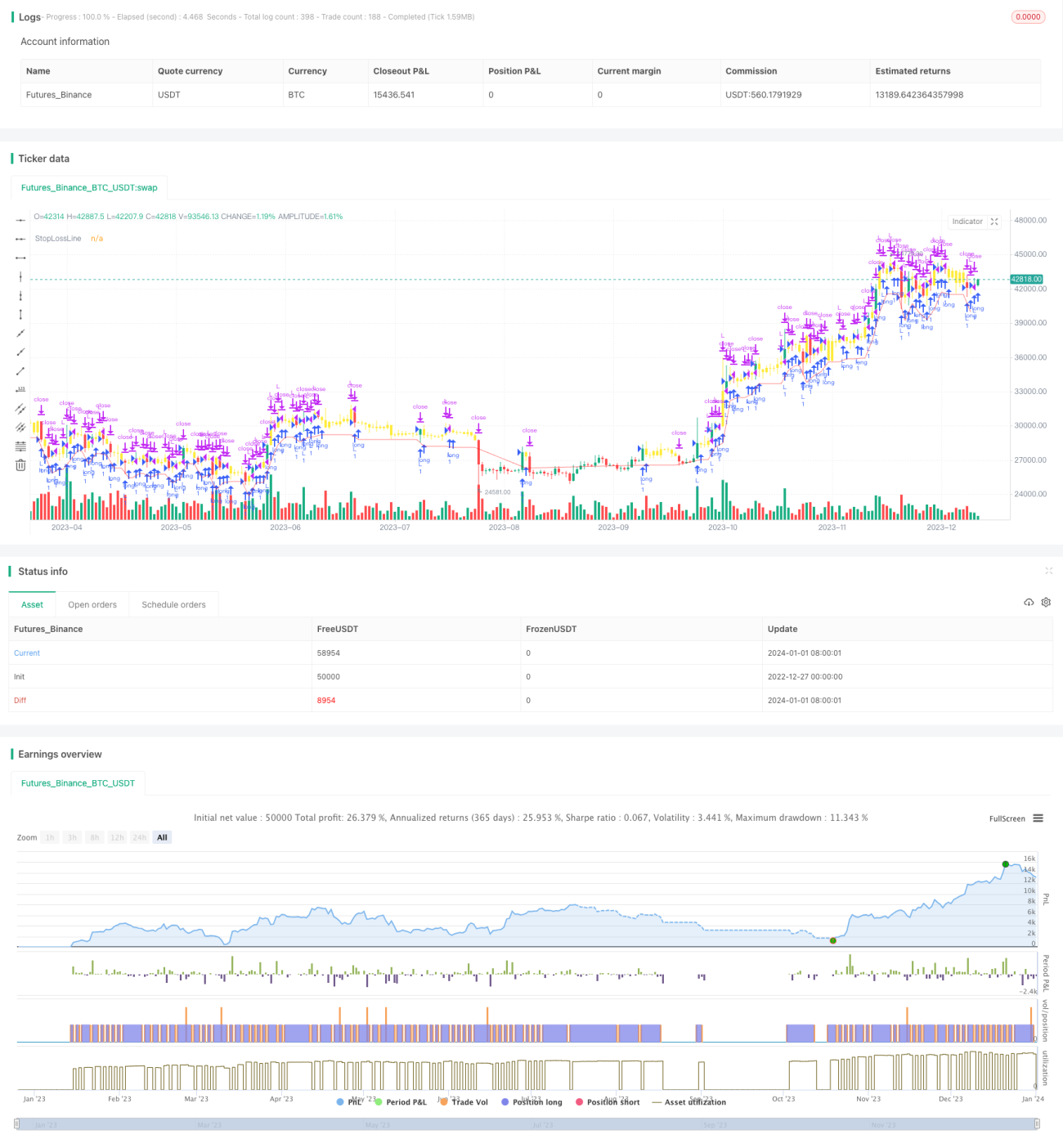The width and height of the screenshot is (1063, 1148).
Task: Toggle the Asset utilization legend series
Action: [x=688, y=1102]
